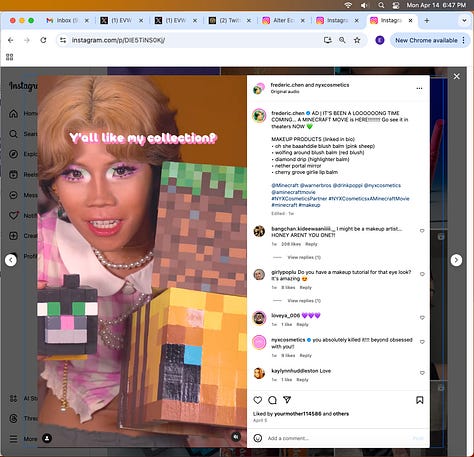Open the Explore compass icon

[x=13, y=154]
